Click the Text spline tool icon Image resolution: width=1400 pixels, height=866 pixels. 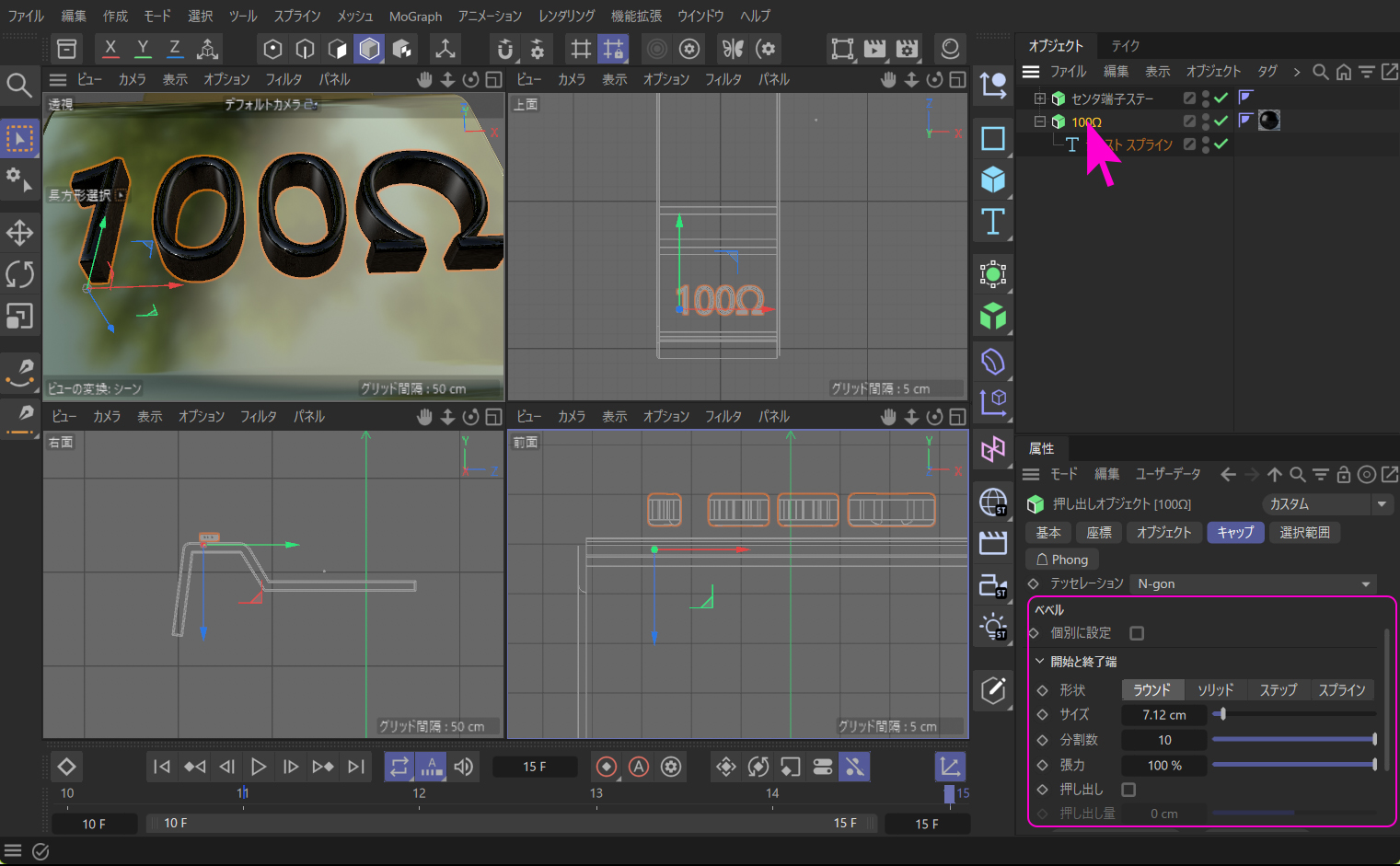click(992, 222)
